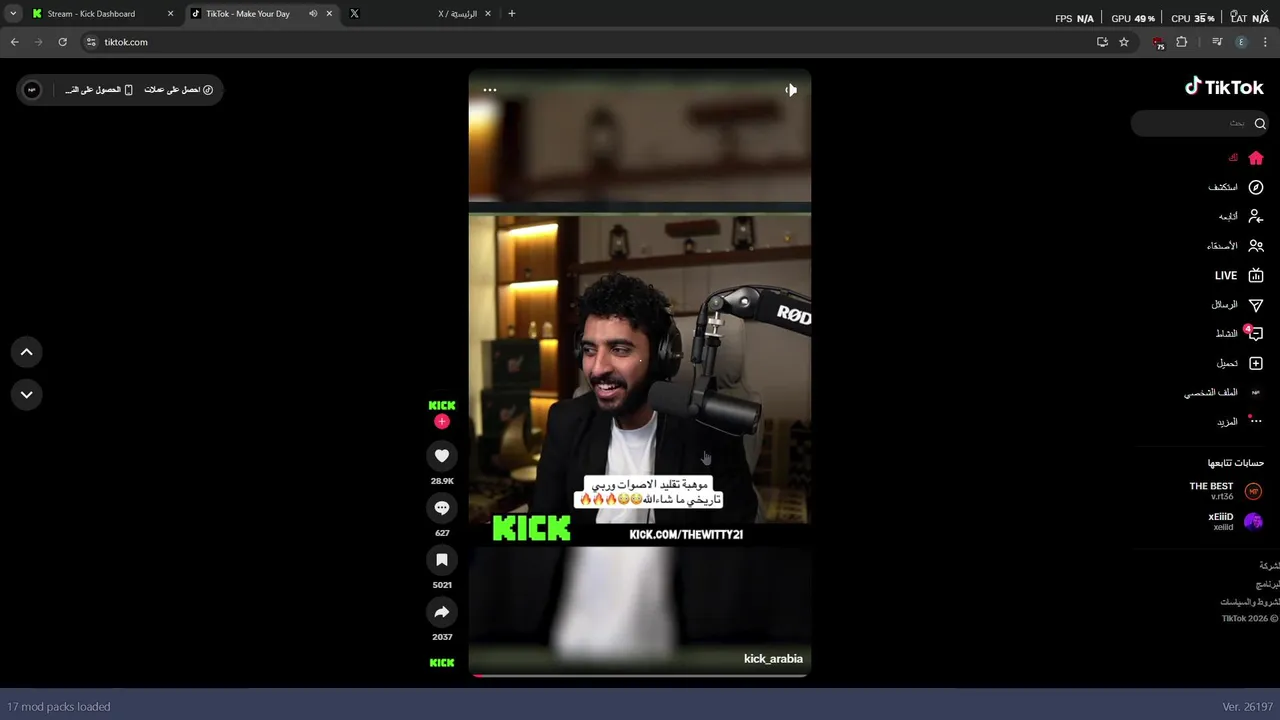Viewport: 1280px width, 720px height.
Task: Expand the tab search dropdown arrow
Action: point(13,14)
